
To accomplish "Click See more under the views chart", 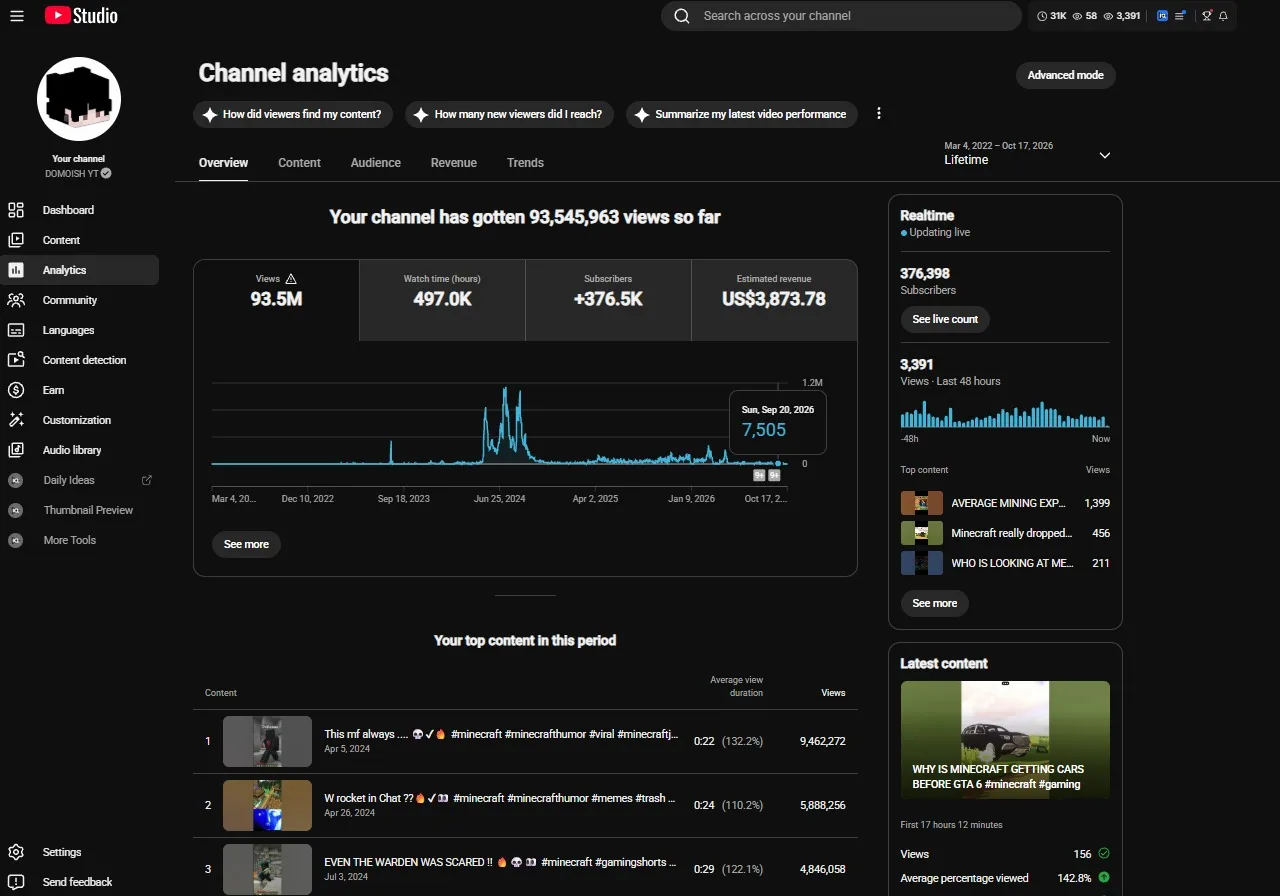I will (x=246, y=544).
